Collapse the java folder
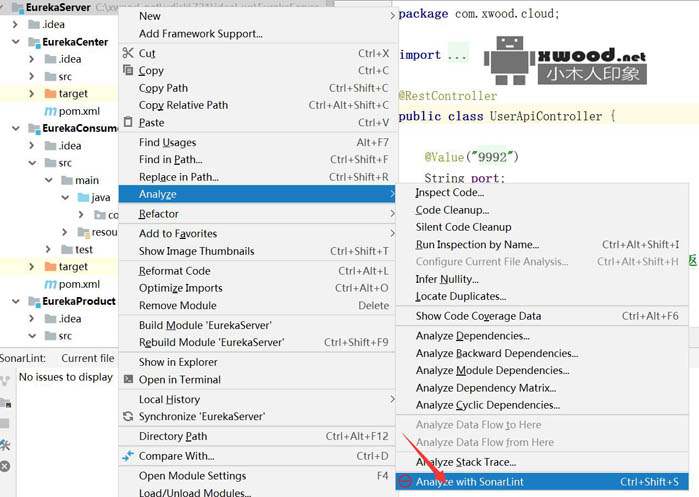699x497 pixels. [x=65, y=197]
